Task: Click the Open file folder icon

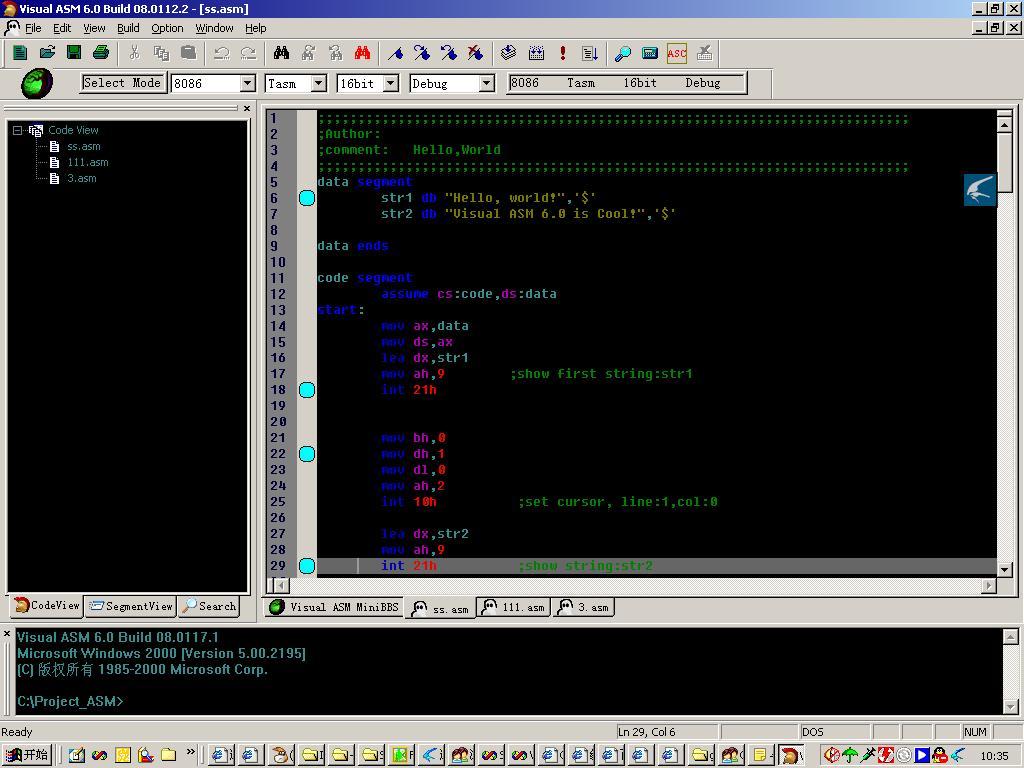Action: point(47,53)
